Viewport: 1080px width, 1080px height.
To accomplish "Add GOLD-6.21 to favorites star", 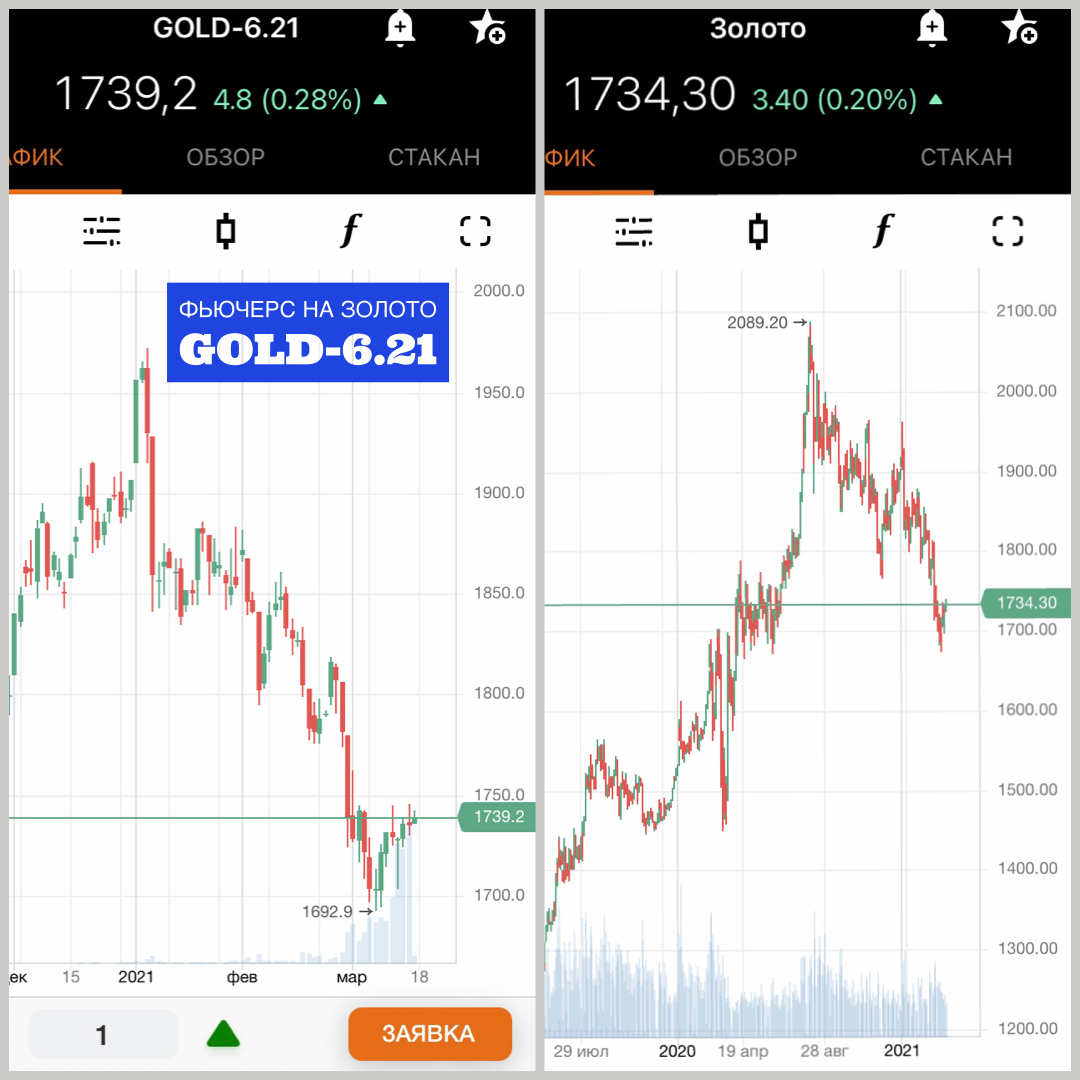I will (488, 28).
